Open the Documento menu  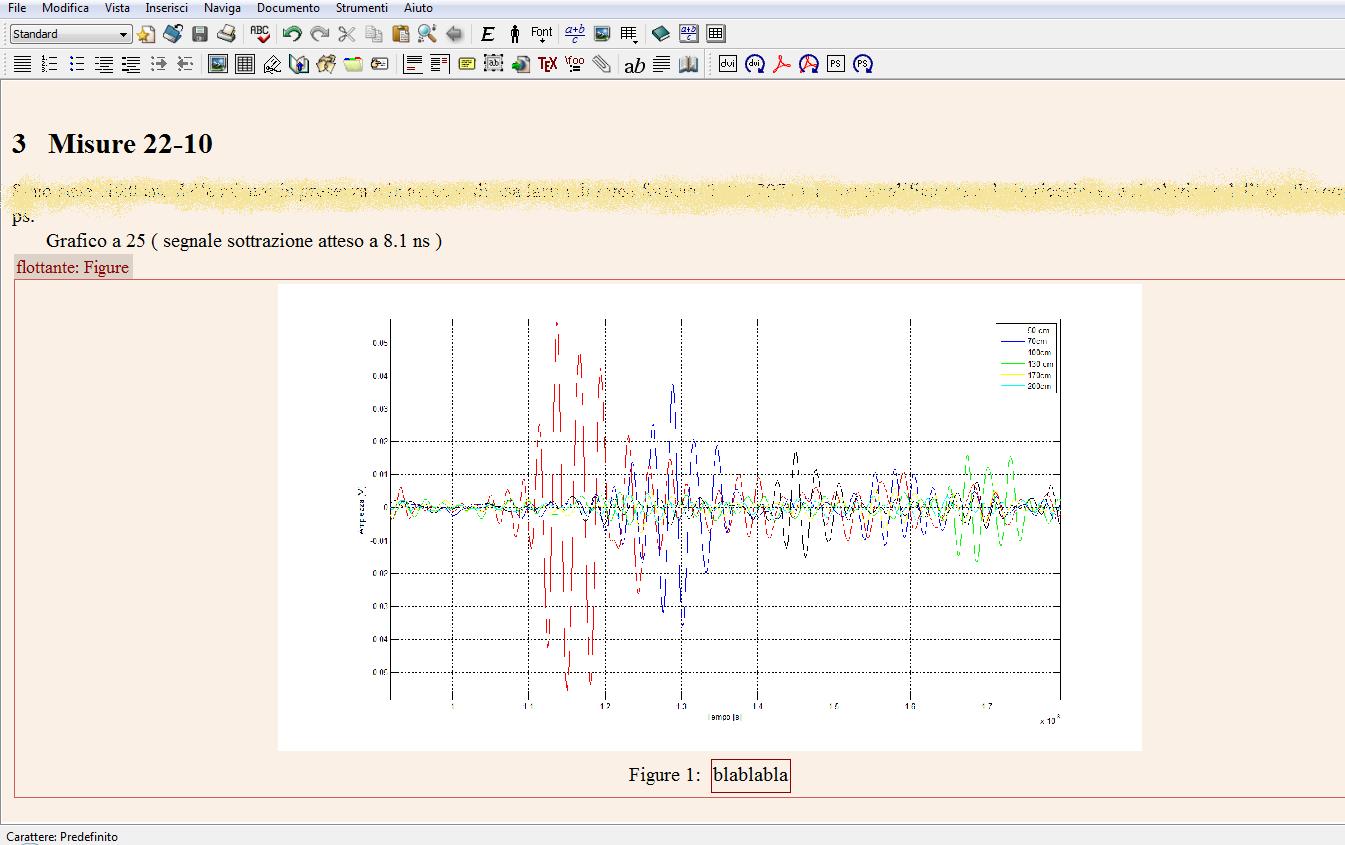click(288, 8)
